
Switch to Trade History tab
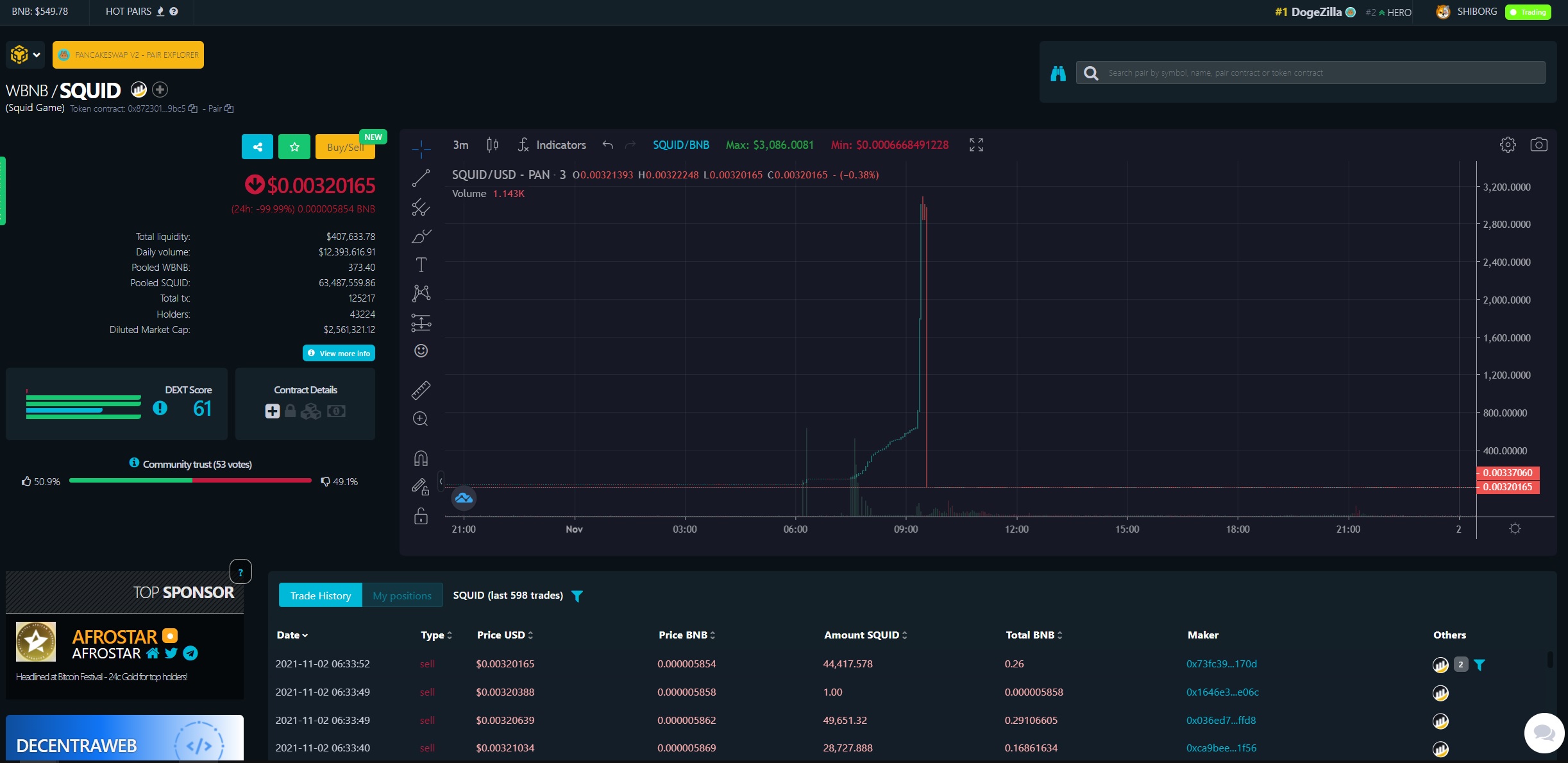click(321, 596)
